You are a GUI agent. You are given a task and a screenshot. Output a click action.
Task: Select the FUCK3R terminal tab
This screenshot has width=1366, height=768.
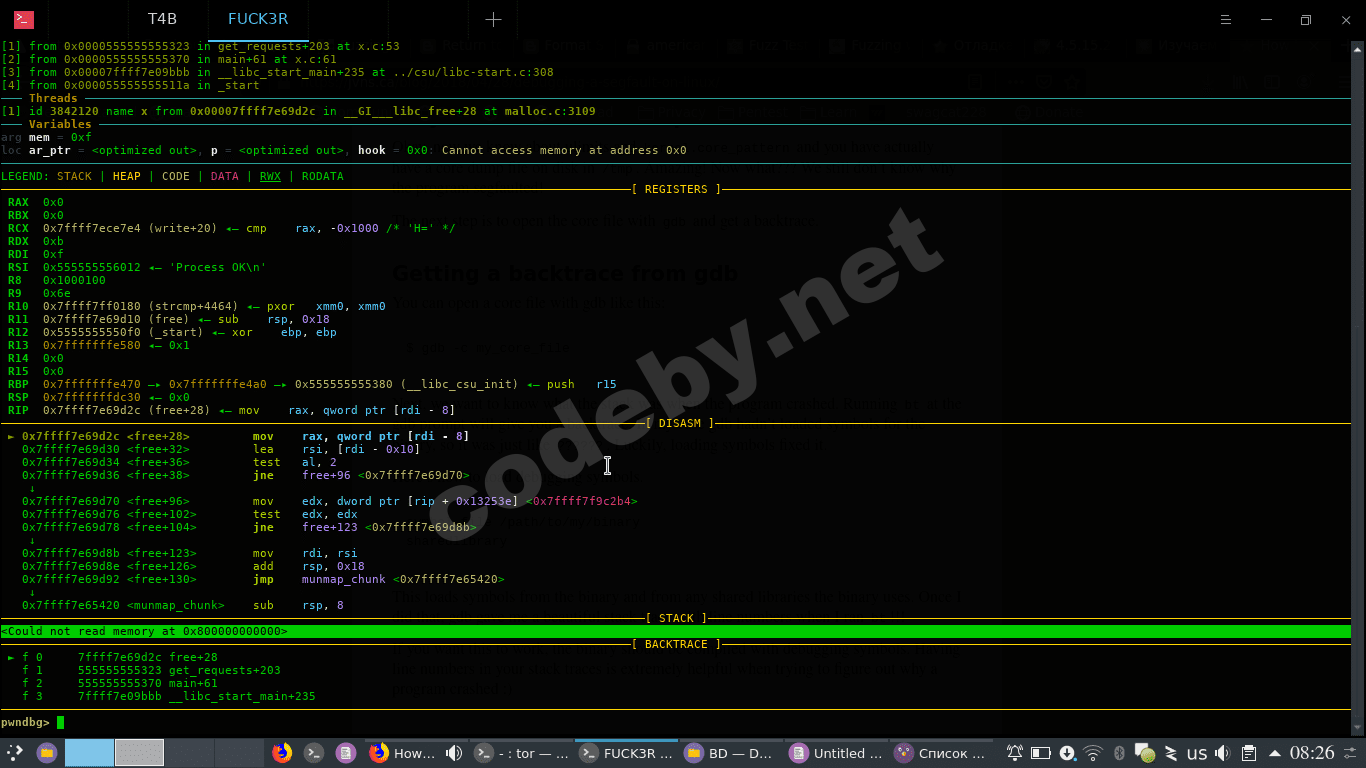(259, 20)
